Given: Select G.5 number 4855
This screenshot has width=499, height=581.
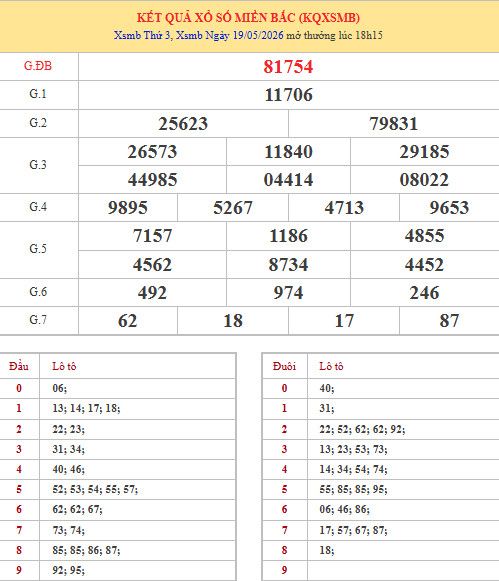Looking at the screenshot, I should tap(424, 236).
